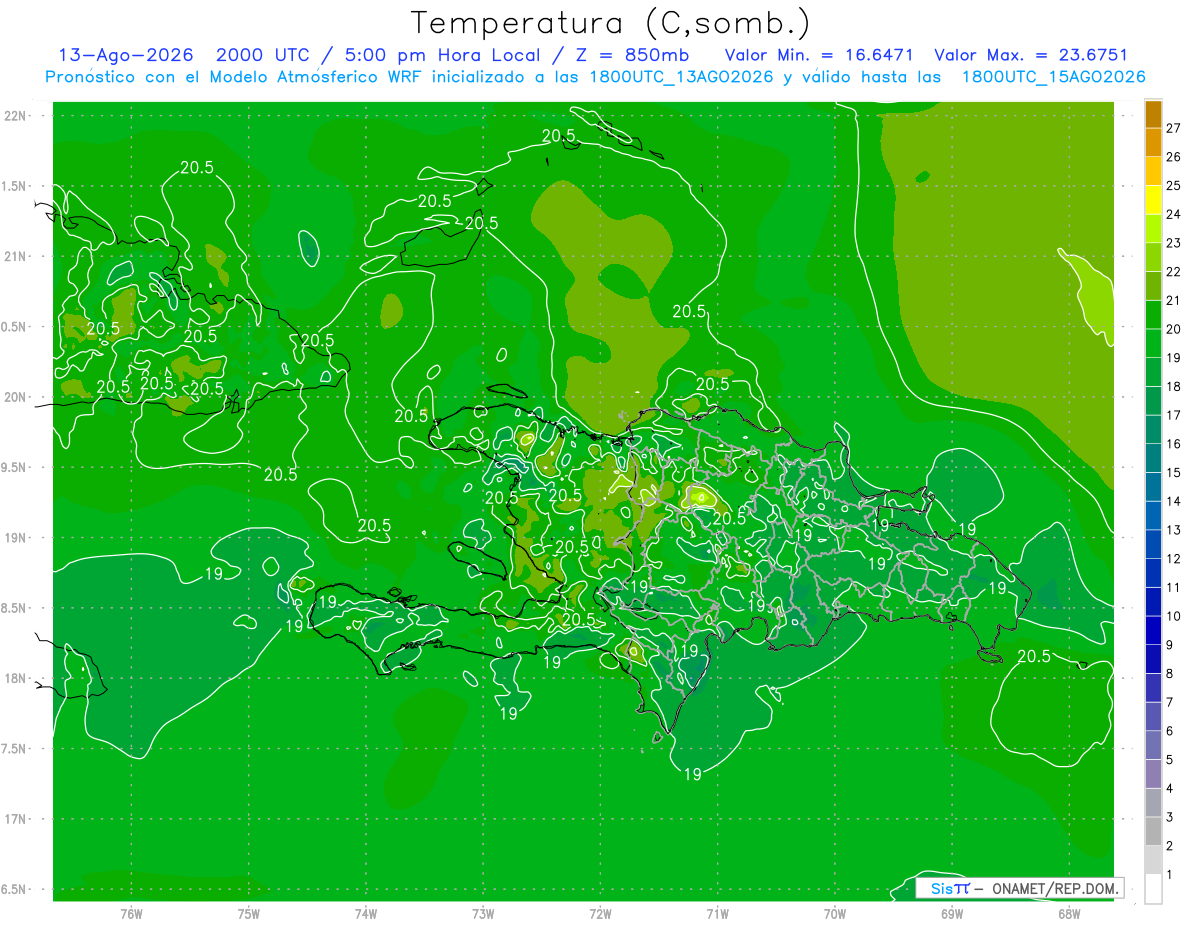This screenshot has width=1200, height=927.
Task: Click the '75W' longitude axis label
Action: [249, 913]
